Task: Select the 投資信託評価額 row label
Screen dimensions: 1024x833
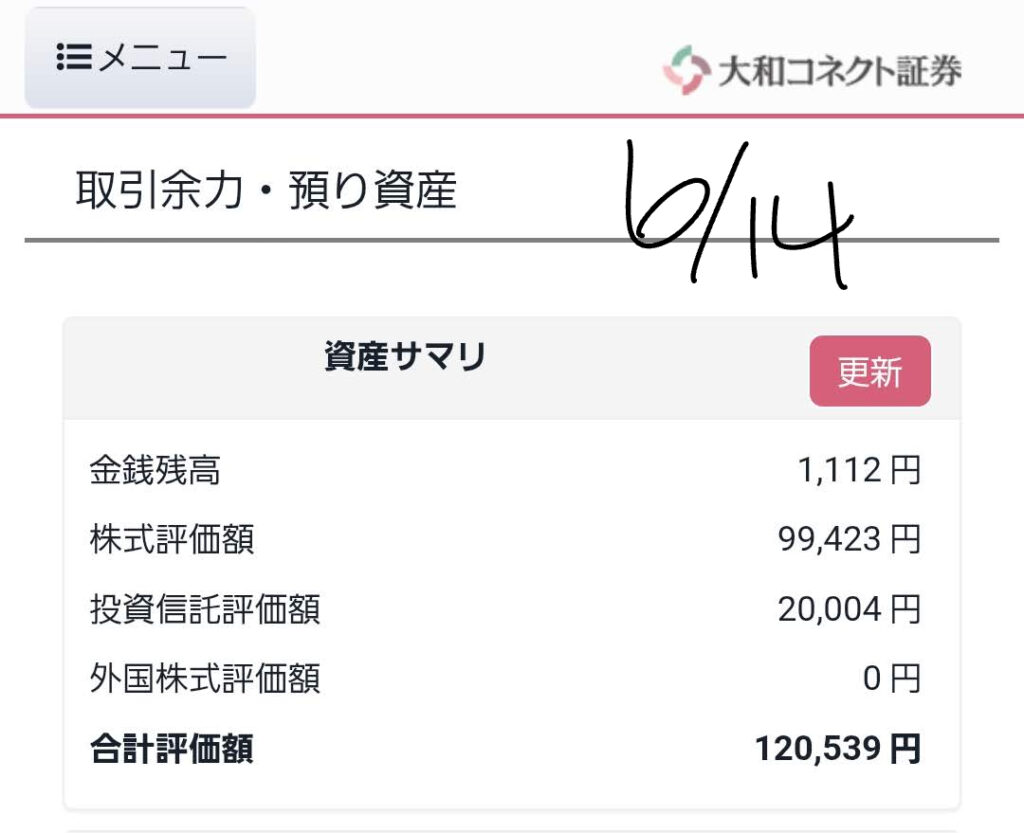Action: (205, 609)
